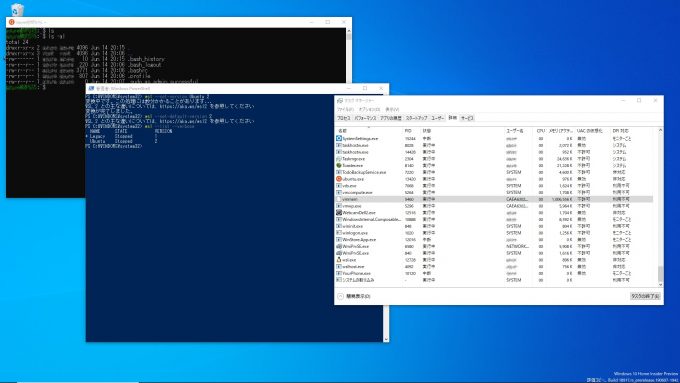The width and height of the screenshot is (680, 383).
Task: Sort by the メモリ column header
Action: [x=561, y=131]
